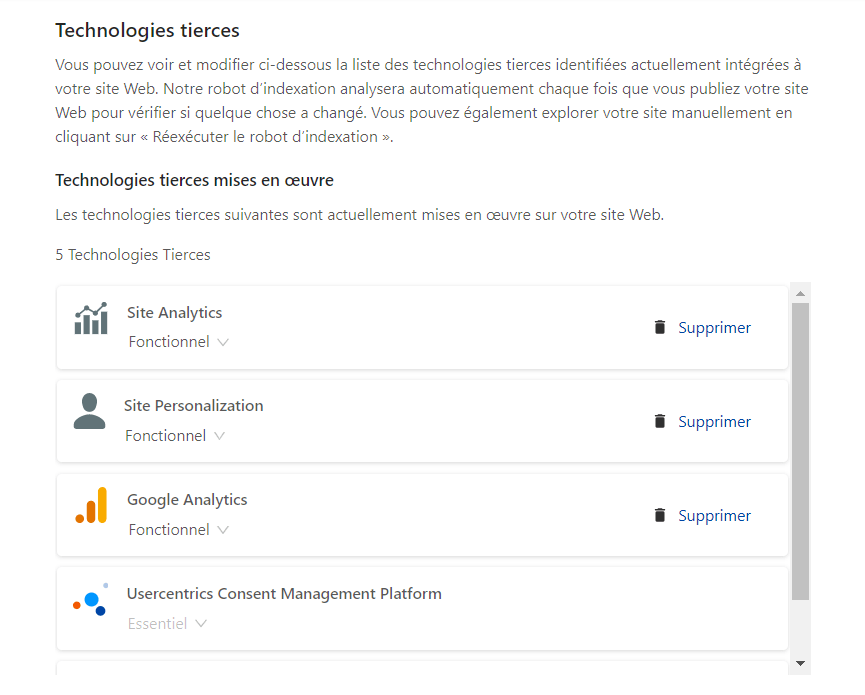Expand the Essentiel dropdown for Usercentrics
The width and height of the screenshot is (865, 695).
tap(167, 623)
